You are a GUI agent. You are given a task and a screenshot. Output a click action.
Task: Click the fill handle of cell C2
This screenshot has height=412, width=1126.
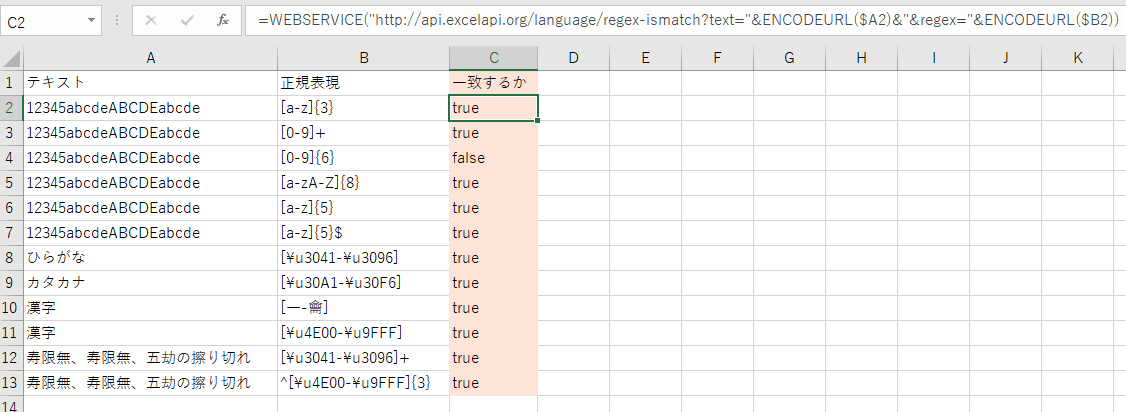click(538, 120)
